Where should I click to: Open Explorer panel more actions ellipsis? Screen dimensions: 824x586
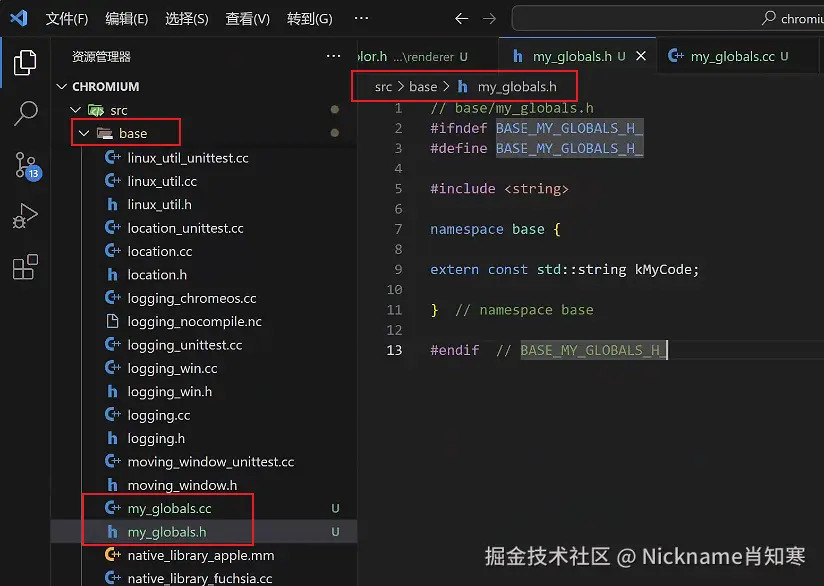click(333, 56)
